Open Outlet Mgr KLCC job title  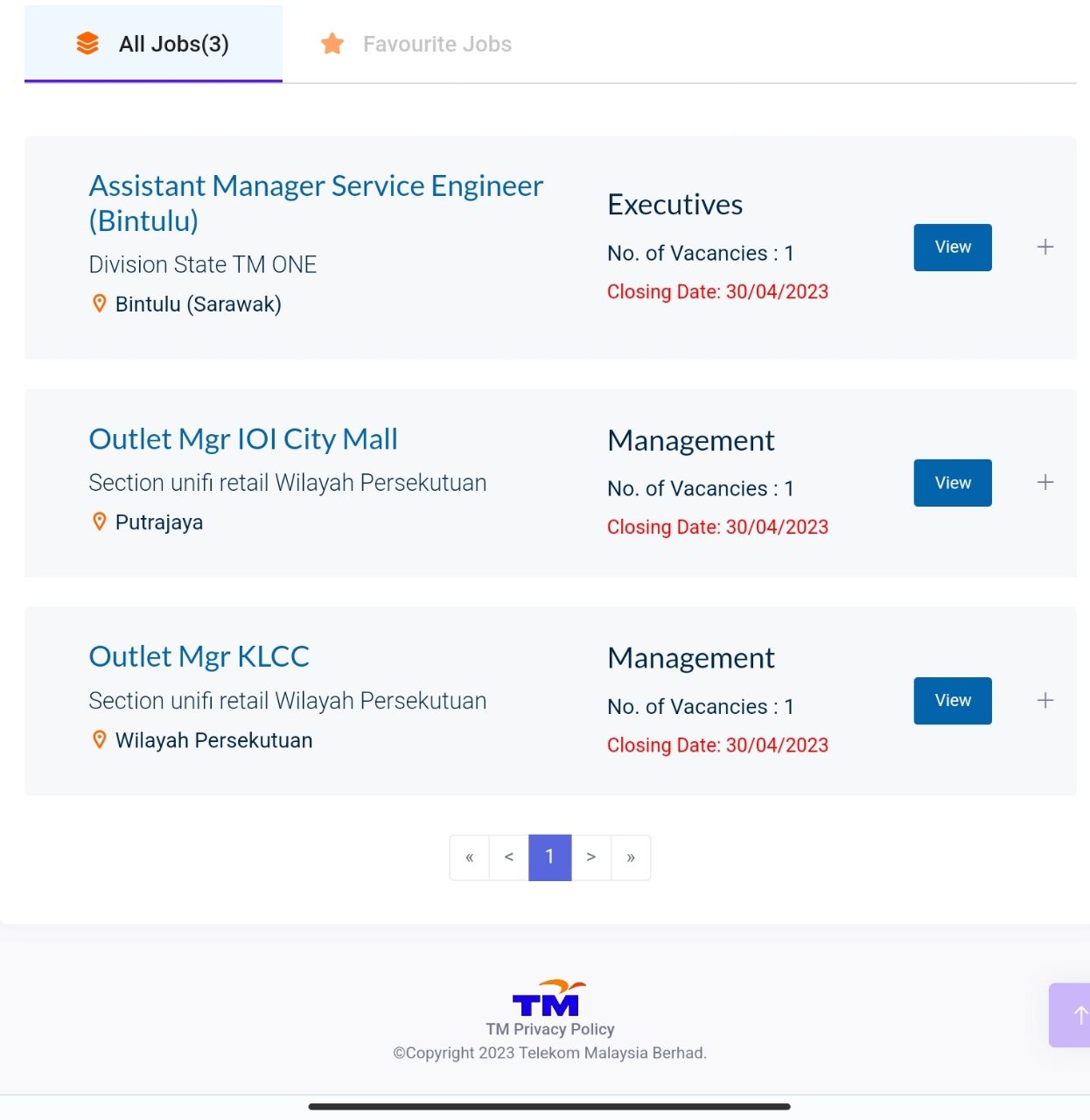pos(199,656)
